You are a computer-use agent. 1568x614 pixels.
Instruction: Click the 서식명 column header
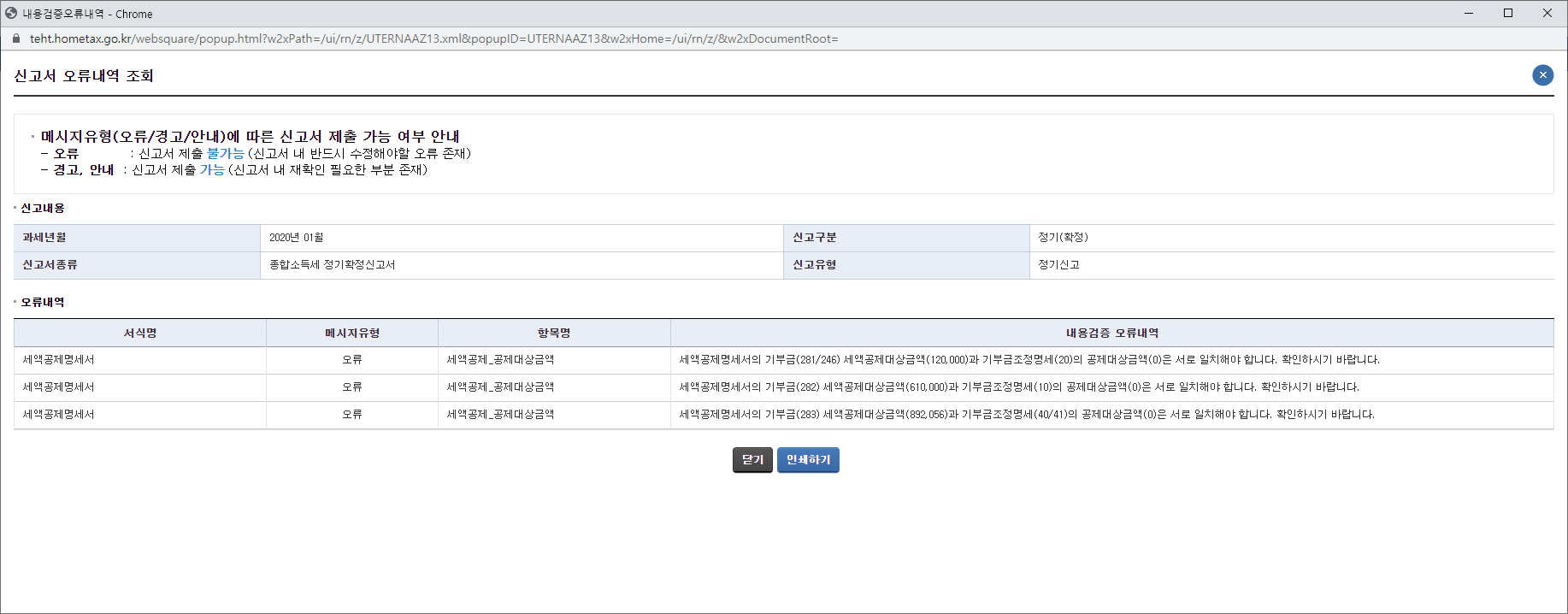coord(140,333)
